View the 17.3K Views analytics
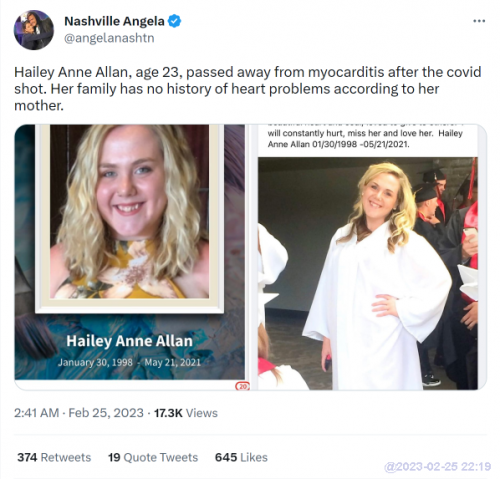This screenshot has width=500, height=479. 186,413
